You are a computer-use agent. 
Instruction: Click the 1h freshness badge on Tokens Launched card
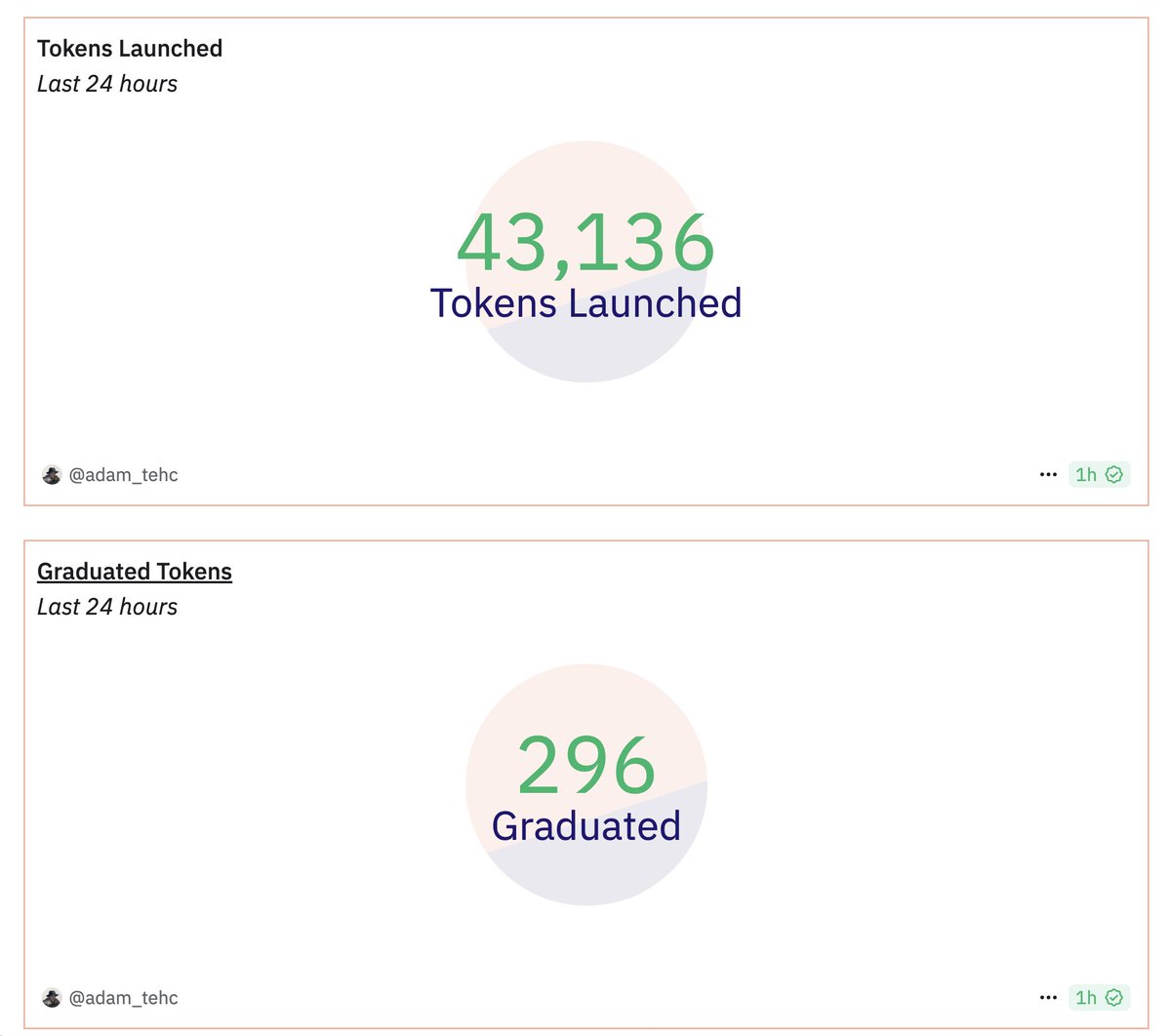[x=1085, y=474]
